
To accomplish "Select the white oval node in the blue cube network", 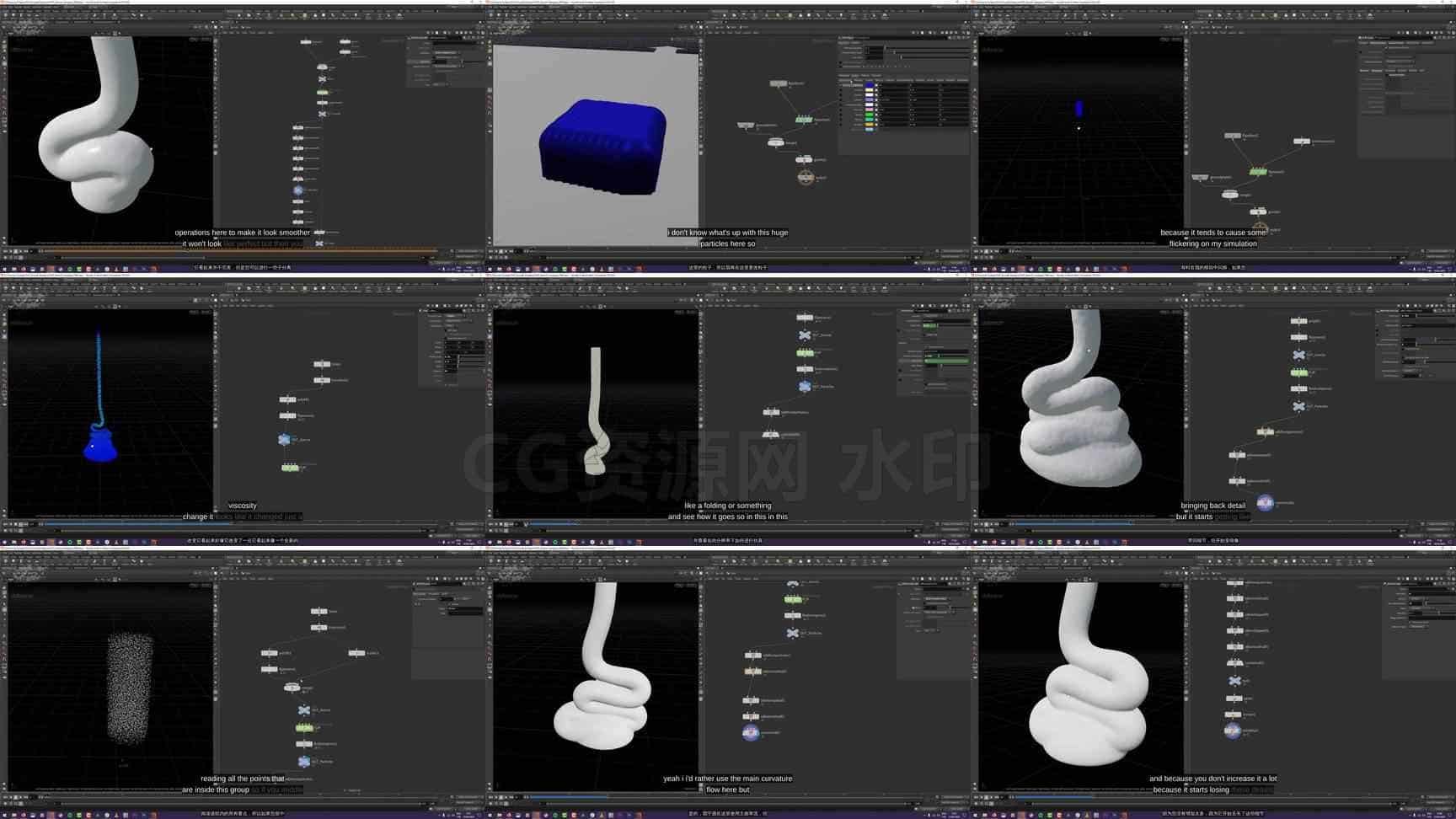I will (776, 142).
